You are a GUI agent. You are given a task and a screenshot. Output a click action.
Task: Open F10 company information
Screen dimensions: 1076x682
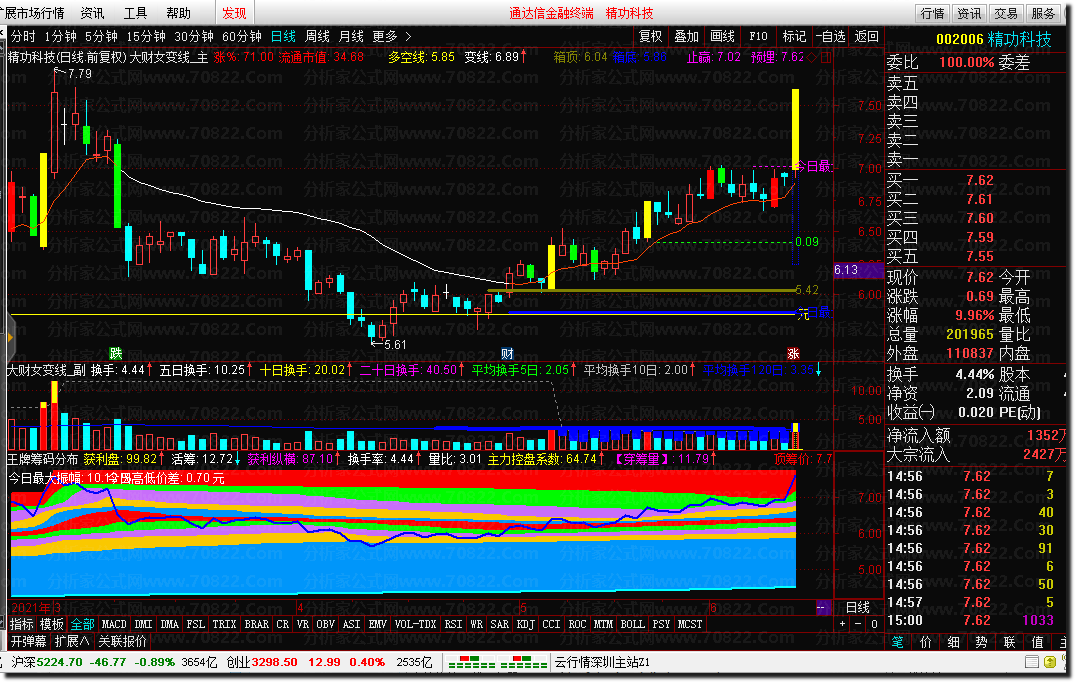758,36
